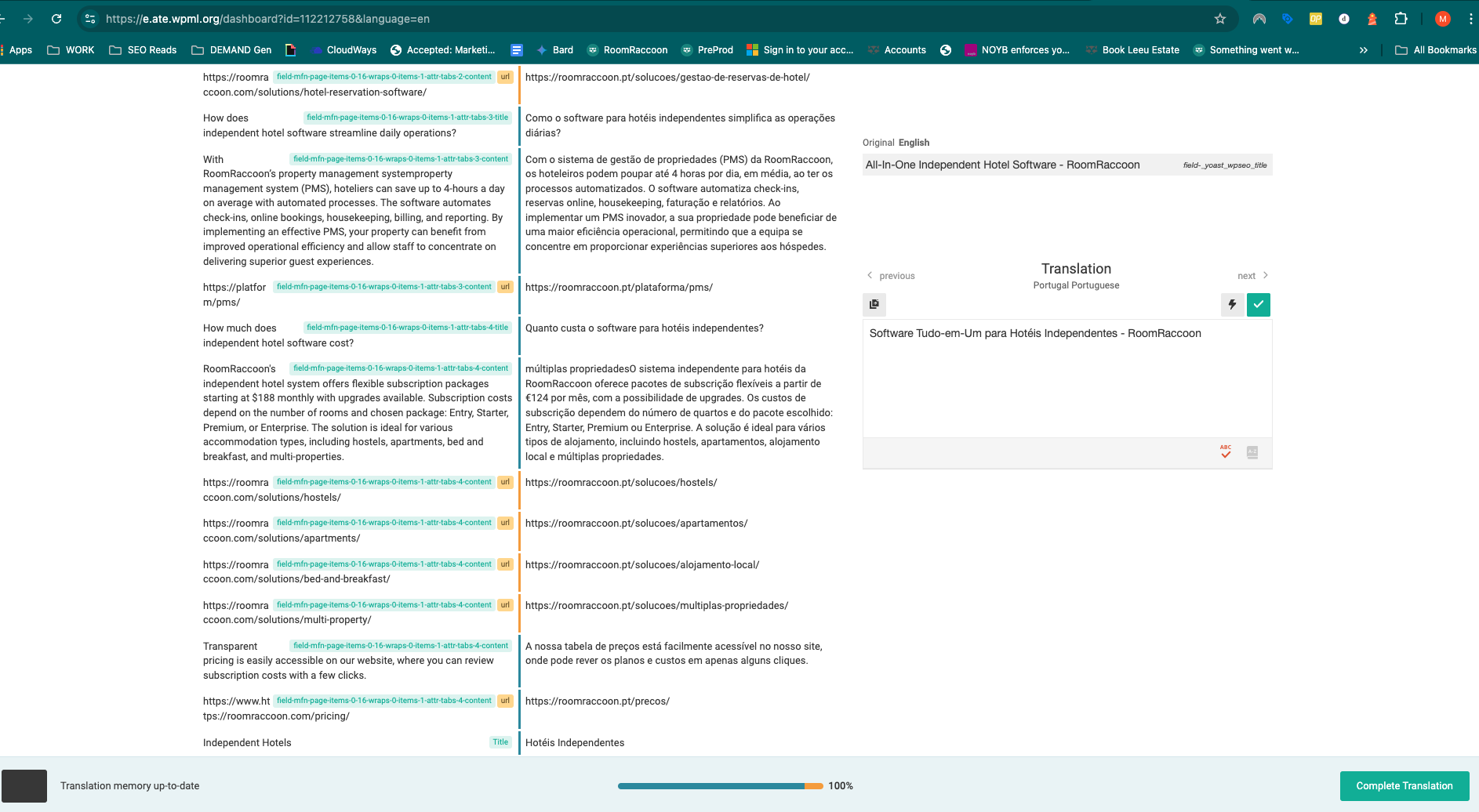Open the Chrome three-dot menu
The height and width of the screenshot is (812, 1479).
click(1470, 19)
